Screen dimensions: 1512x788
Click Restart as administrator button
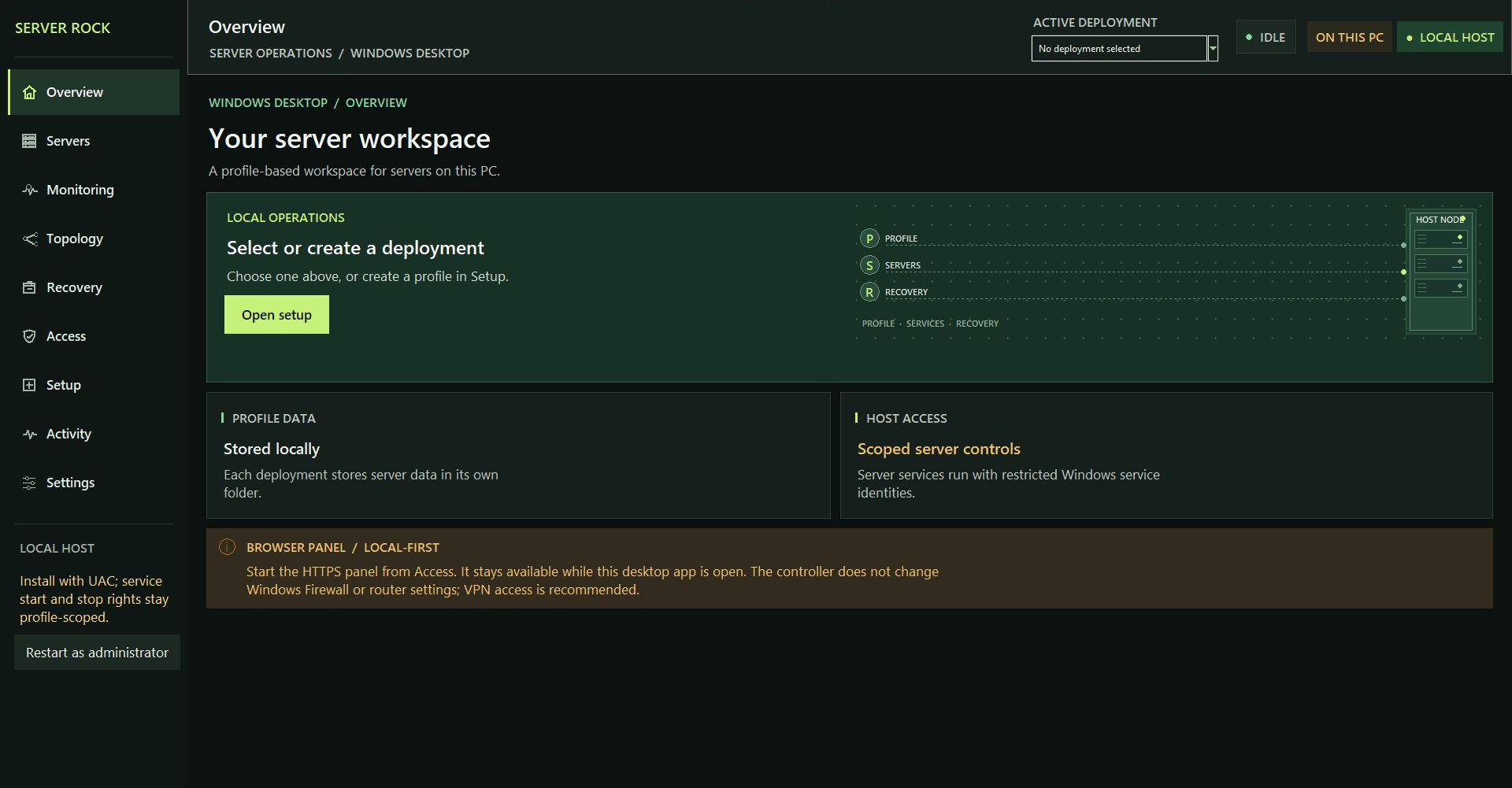[x=97, y=653]
